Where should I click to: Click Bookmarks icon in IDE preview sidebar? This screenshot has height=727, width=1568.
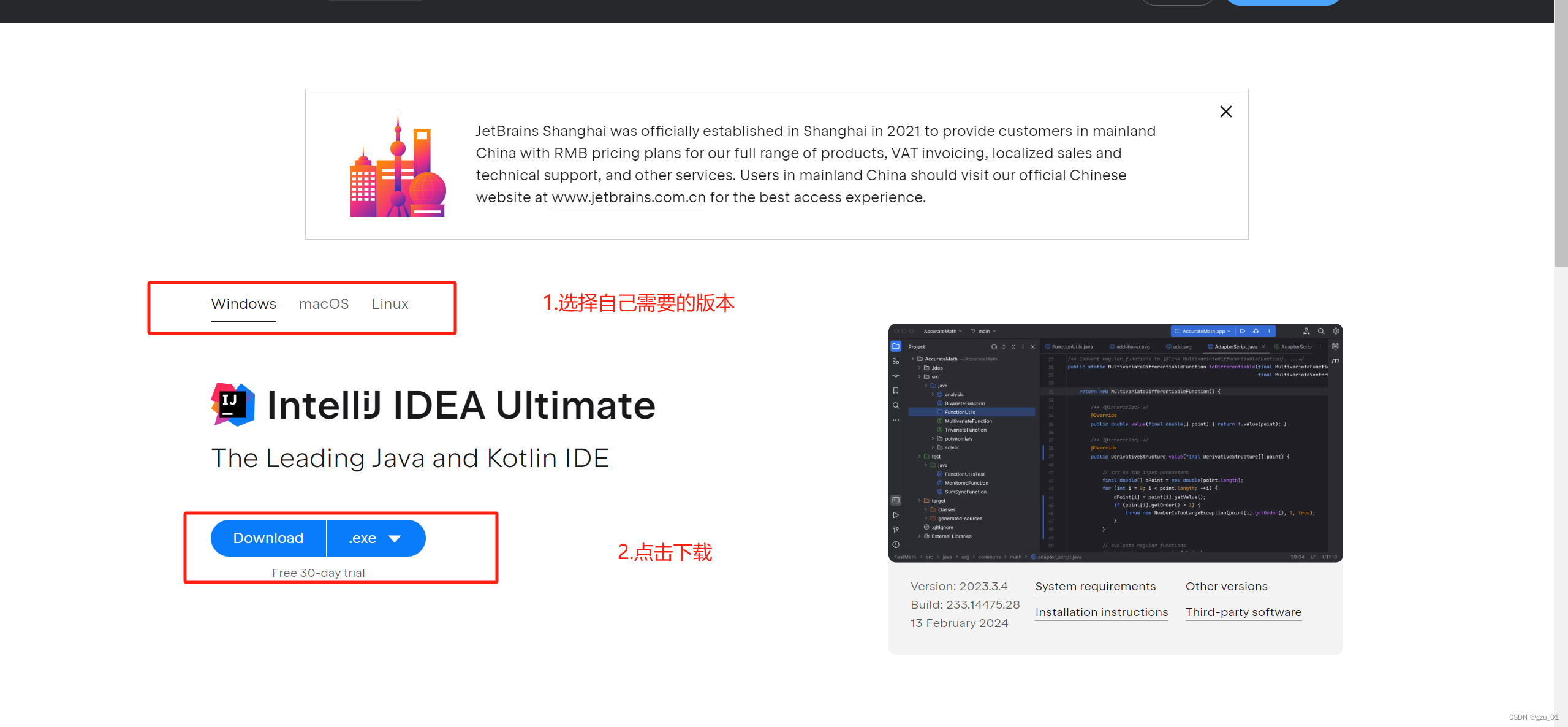tap(896, 390)
